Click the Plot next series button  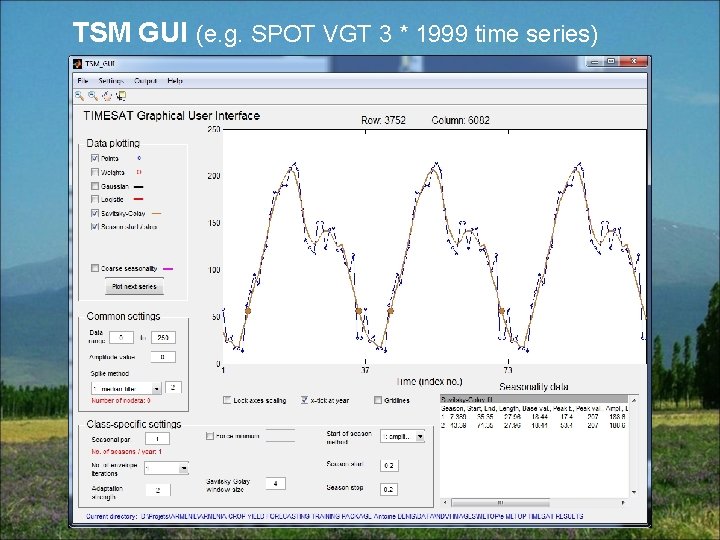[x=135, y=287]
